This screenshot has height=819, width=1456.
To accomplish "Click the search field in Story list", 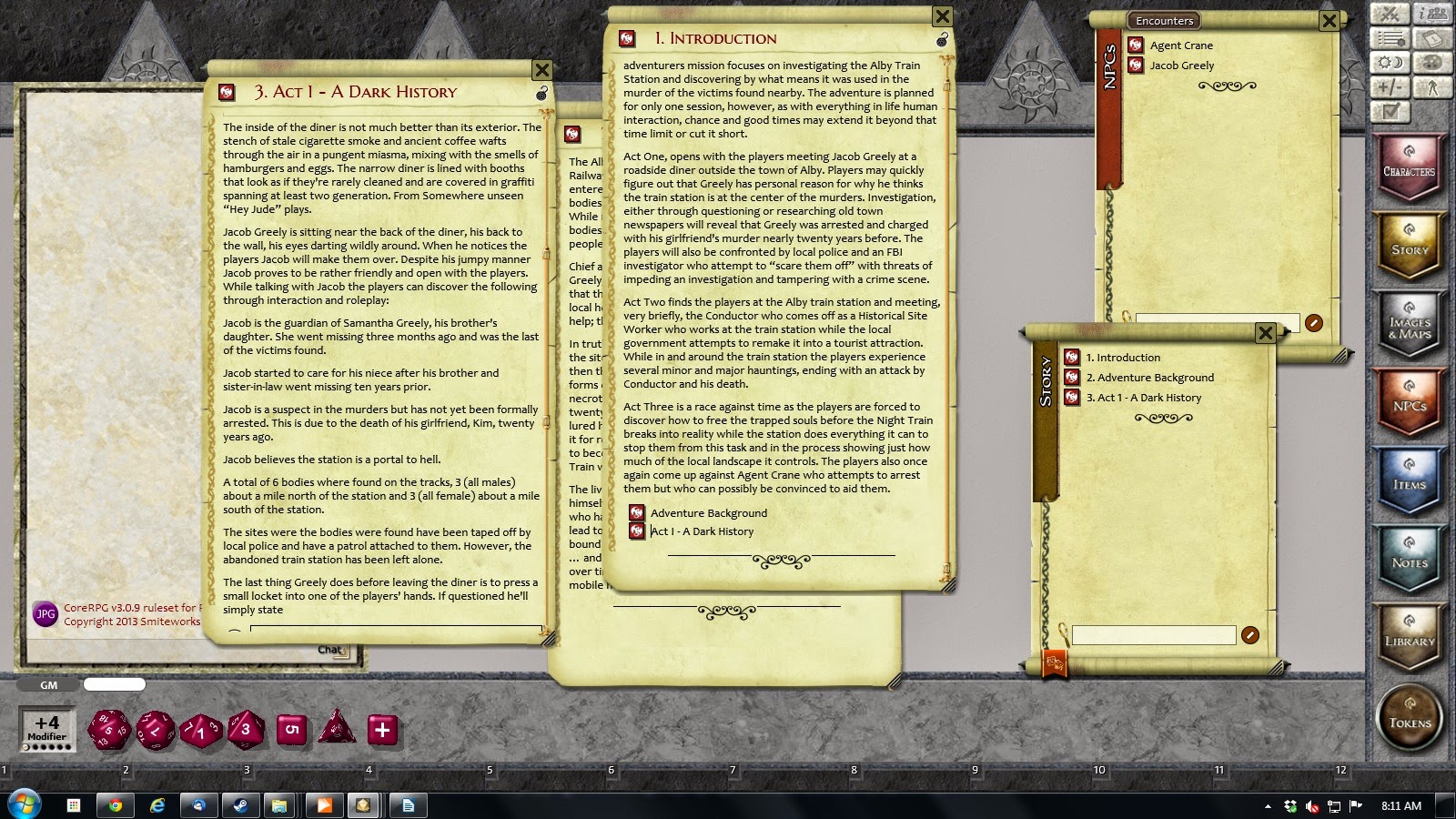I will coord(1154,635).
